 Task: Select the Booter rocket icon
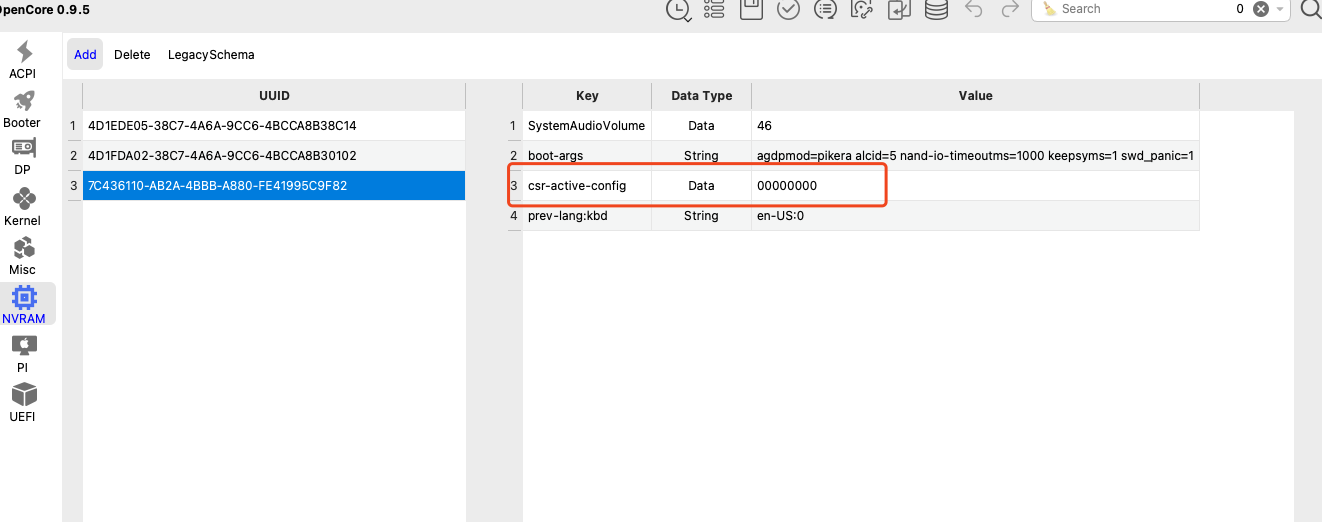click(24, 108)
